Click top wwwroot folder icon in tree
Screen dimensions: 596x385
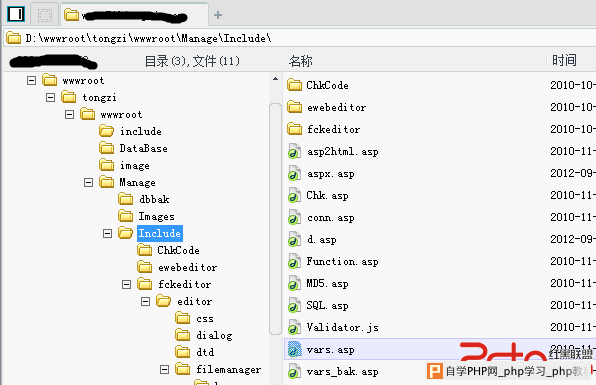click(x=50, y=80)
